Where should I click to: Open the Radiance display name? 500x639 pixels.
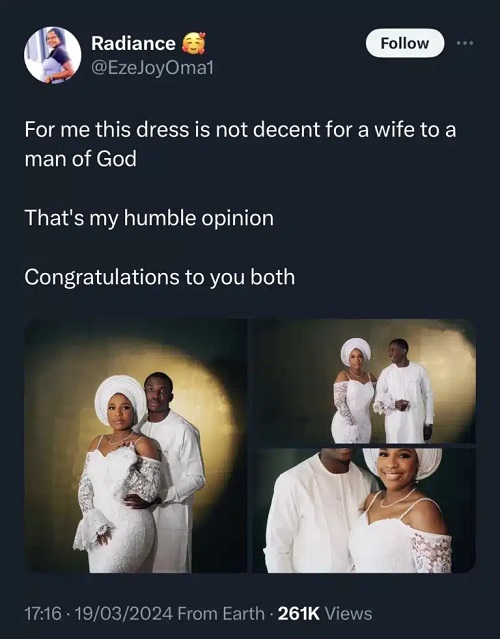(133, 43)
